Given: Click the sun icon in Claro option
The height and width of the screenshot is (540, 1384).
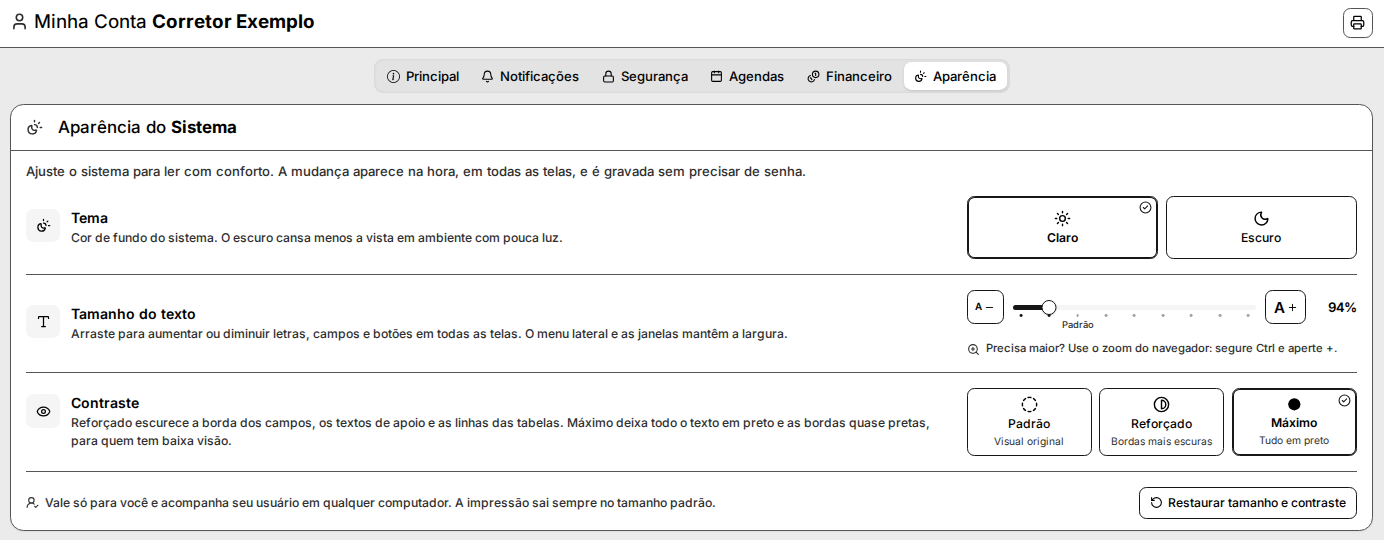Looking at the screenshot, I should point(1062,218).
